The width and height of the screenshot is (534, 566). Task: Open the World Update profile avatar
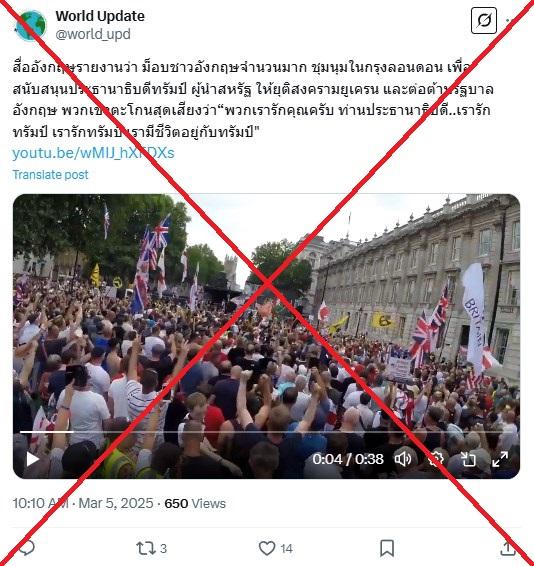(30, 26)
